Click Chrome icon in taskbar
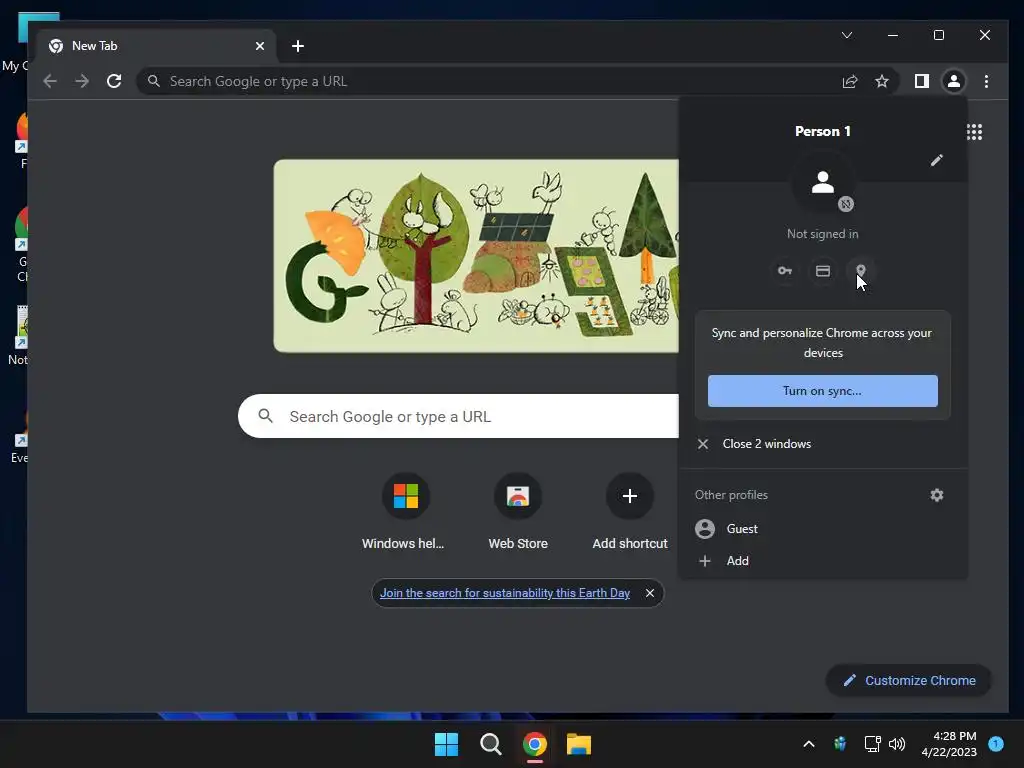Screen dimensions: 1024x768 point(535,744)
